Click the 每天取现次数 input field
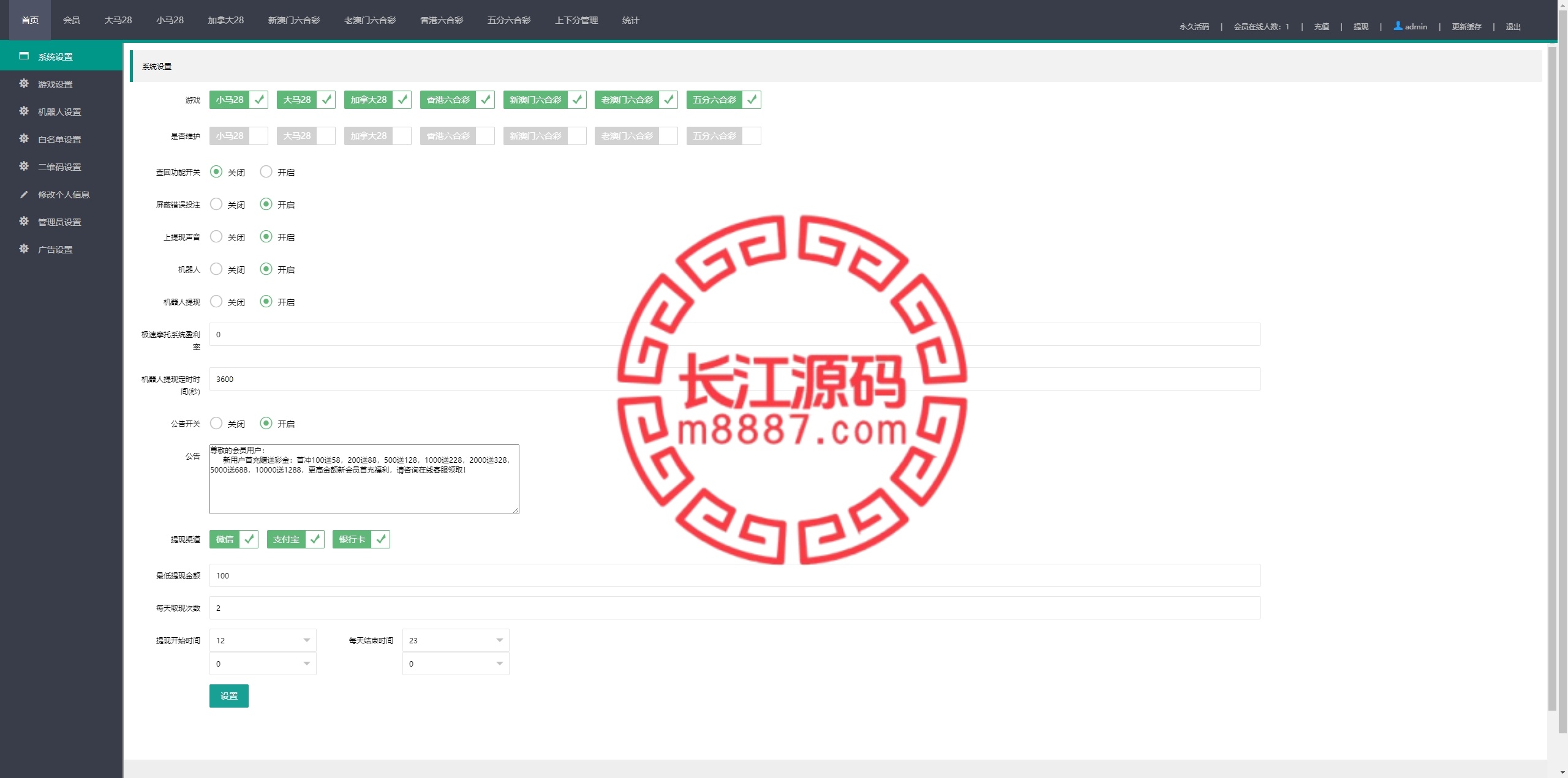This screenshot has width=1568, height=778. [x=735, y=608]
